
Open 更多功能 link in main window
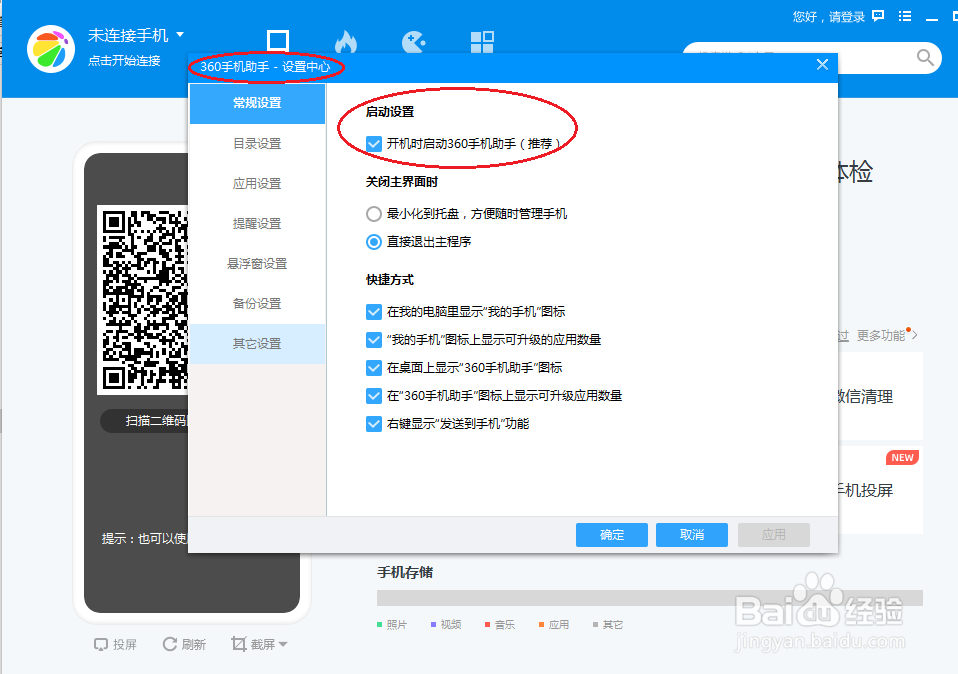885,335
